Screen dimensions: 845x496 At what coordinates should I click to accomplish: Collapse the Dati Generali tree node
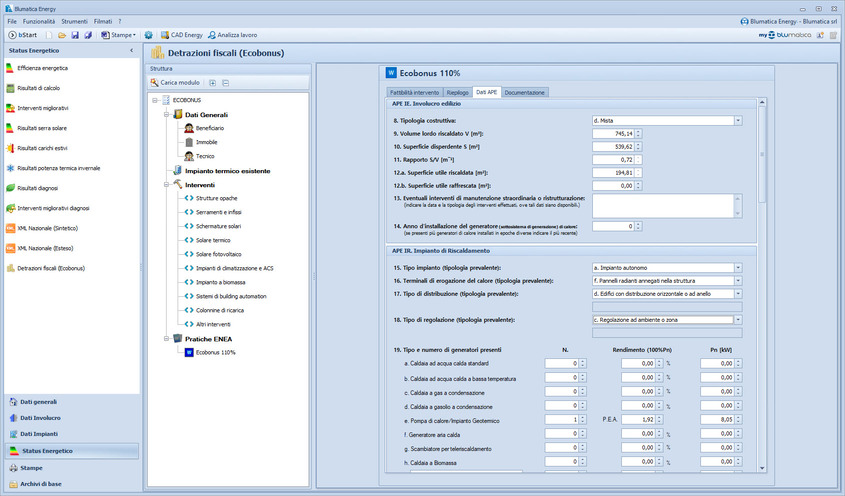[167, 115]
